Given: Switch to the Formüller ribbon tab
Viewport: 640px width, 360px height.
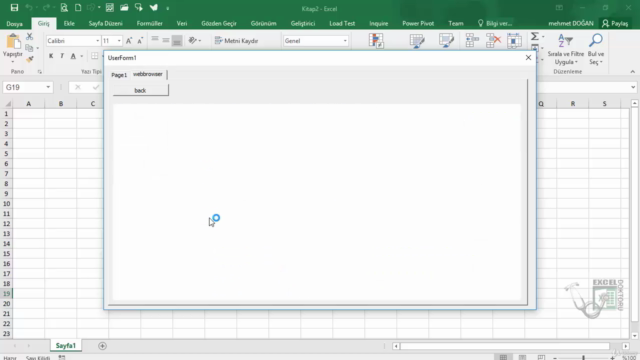Looking at the screenshot, I should coord(149,23).
